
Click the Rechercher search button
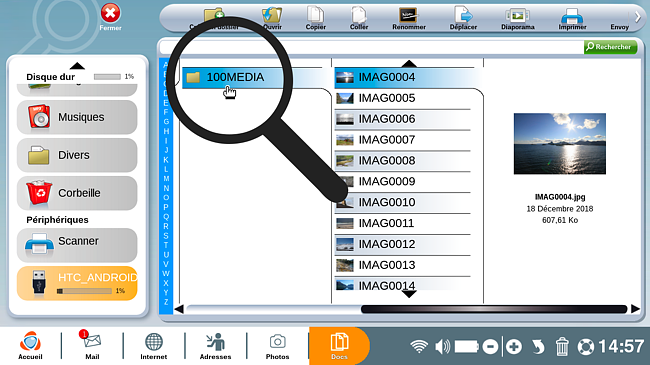click(610, 47)
